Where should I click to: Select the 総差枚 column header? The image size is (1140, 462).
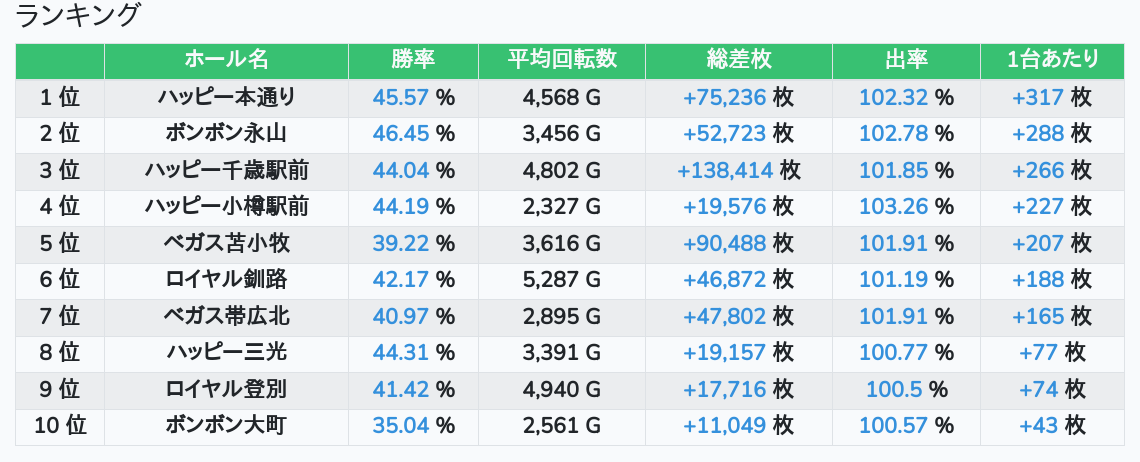point(738,60)
